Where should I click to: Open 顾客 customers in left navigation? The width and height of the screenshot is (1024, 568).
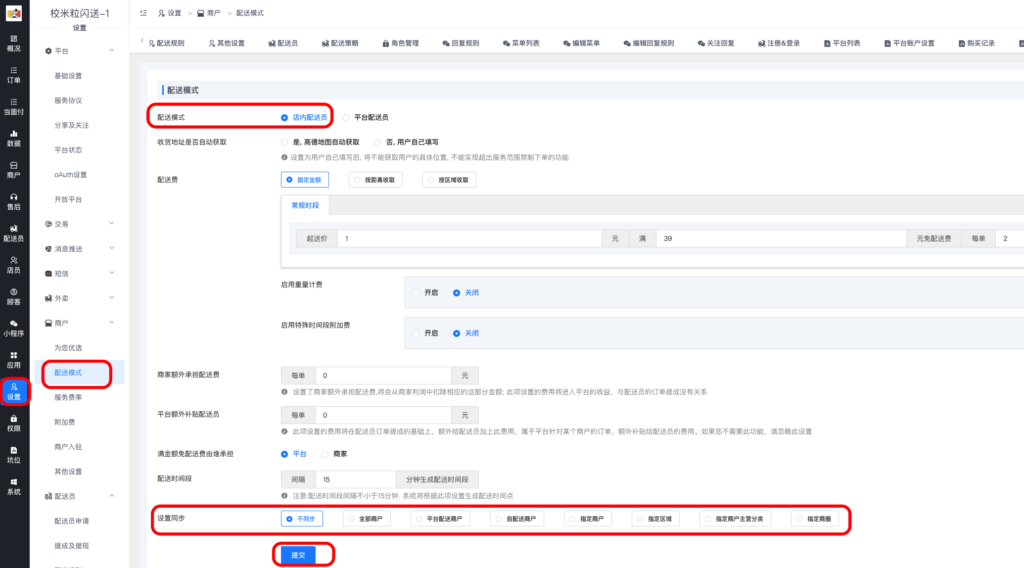click(14, 297)
